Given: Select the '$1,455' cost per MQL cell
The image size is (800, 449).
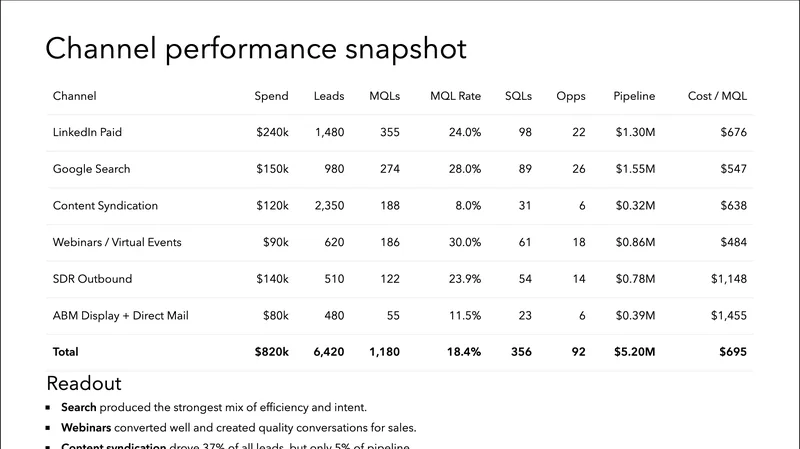Looking at the screenshot, I should pos(727,316).
